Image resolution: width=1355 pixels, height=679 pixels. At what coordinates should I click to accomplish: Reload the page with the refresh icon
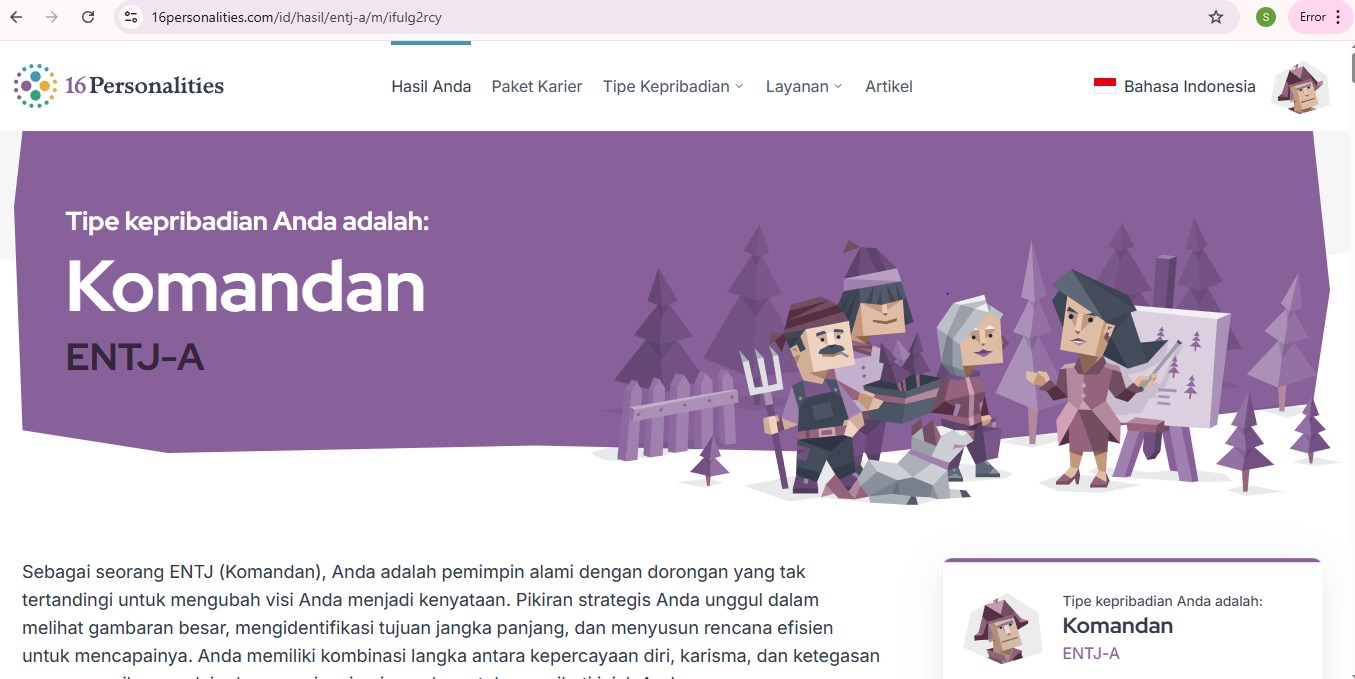click(88, 17)
